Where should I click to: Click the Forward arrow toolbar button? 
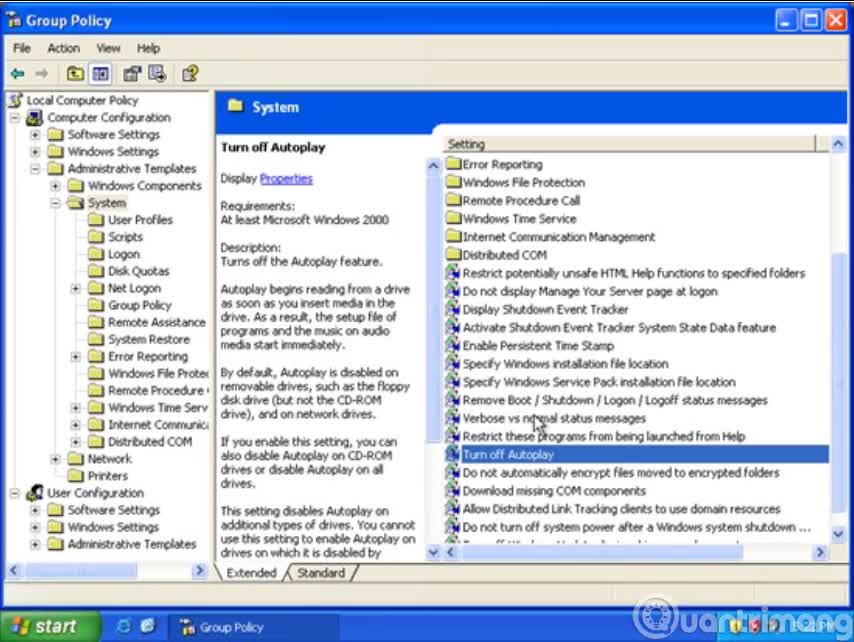tap(42, 74)
